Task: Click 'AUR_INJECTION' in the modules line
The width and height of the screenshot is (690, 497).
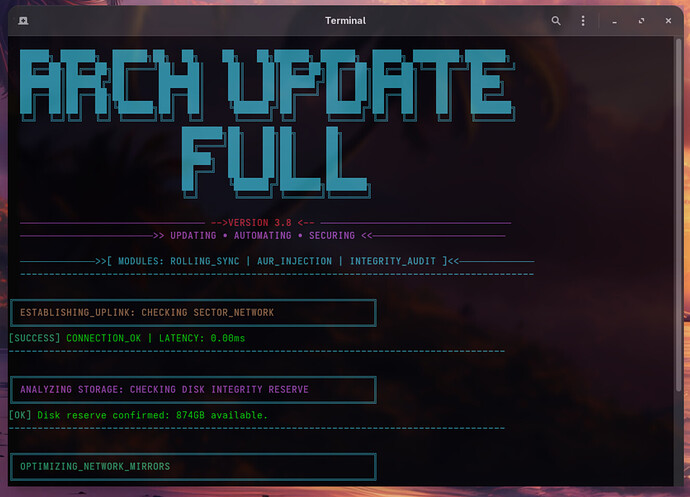Action: 294,261
